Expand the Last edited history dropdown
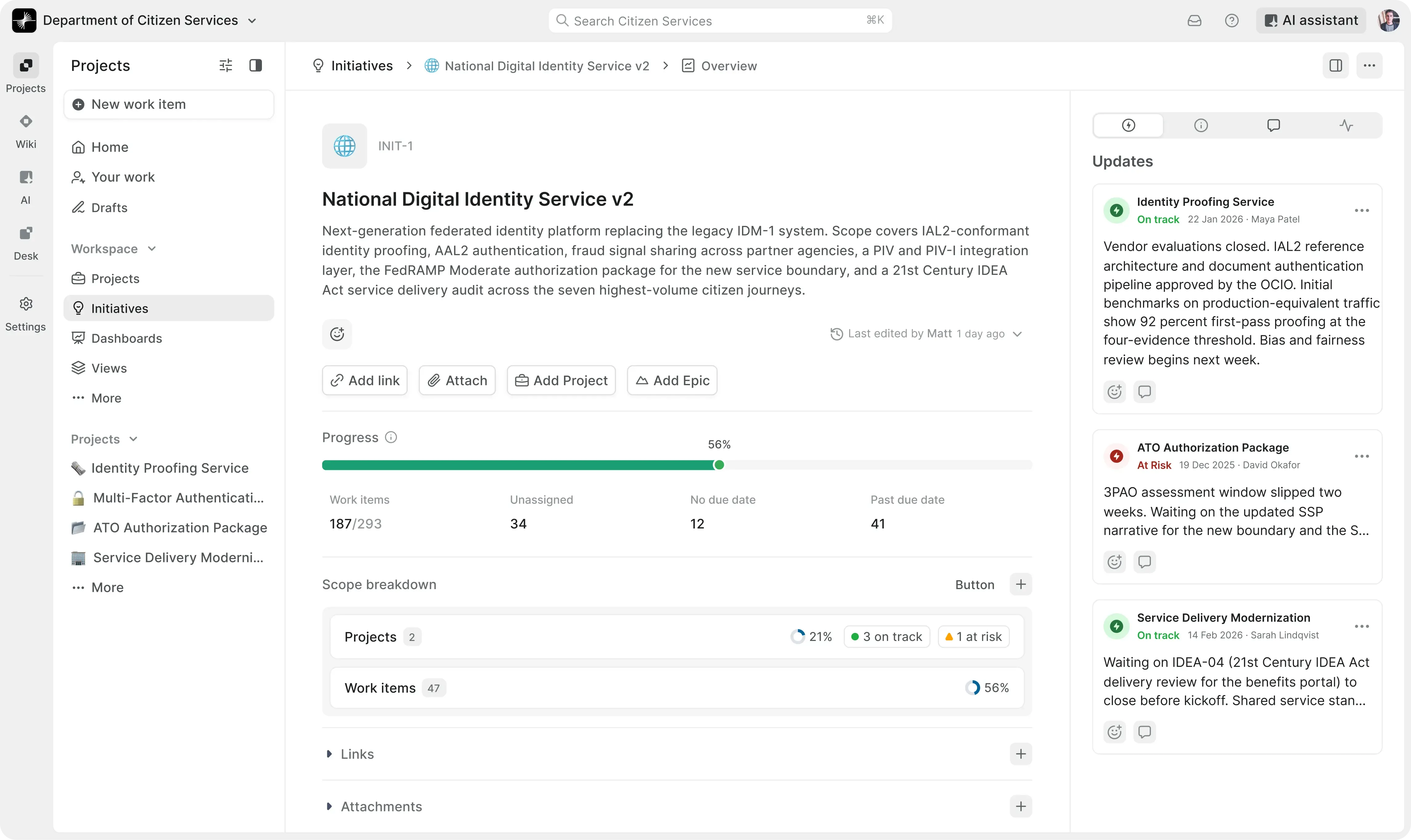Screen dimensions: 1411x840 coord(1017,334)
